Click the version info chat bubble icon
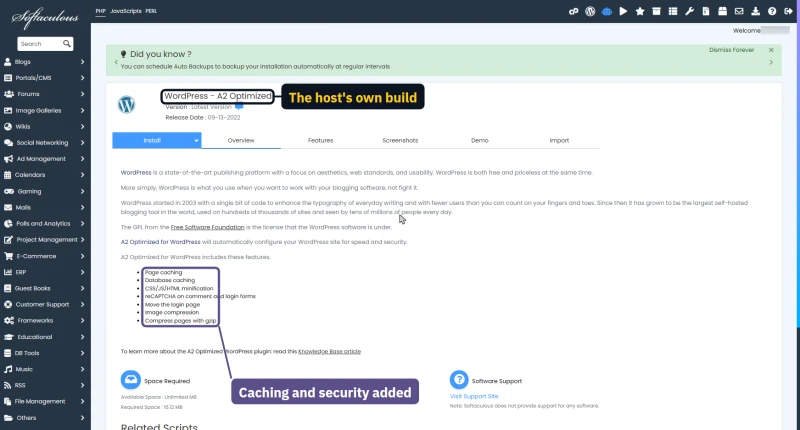800x430 pixels. pos(239,107)
